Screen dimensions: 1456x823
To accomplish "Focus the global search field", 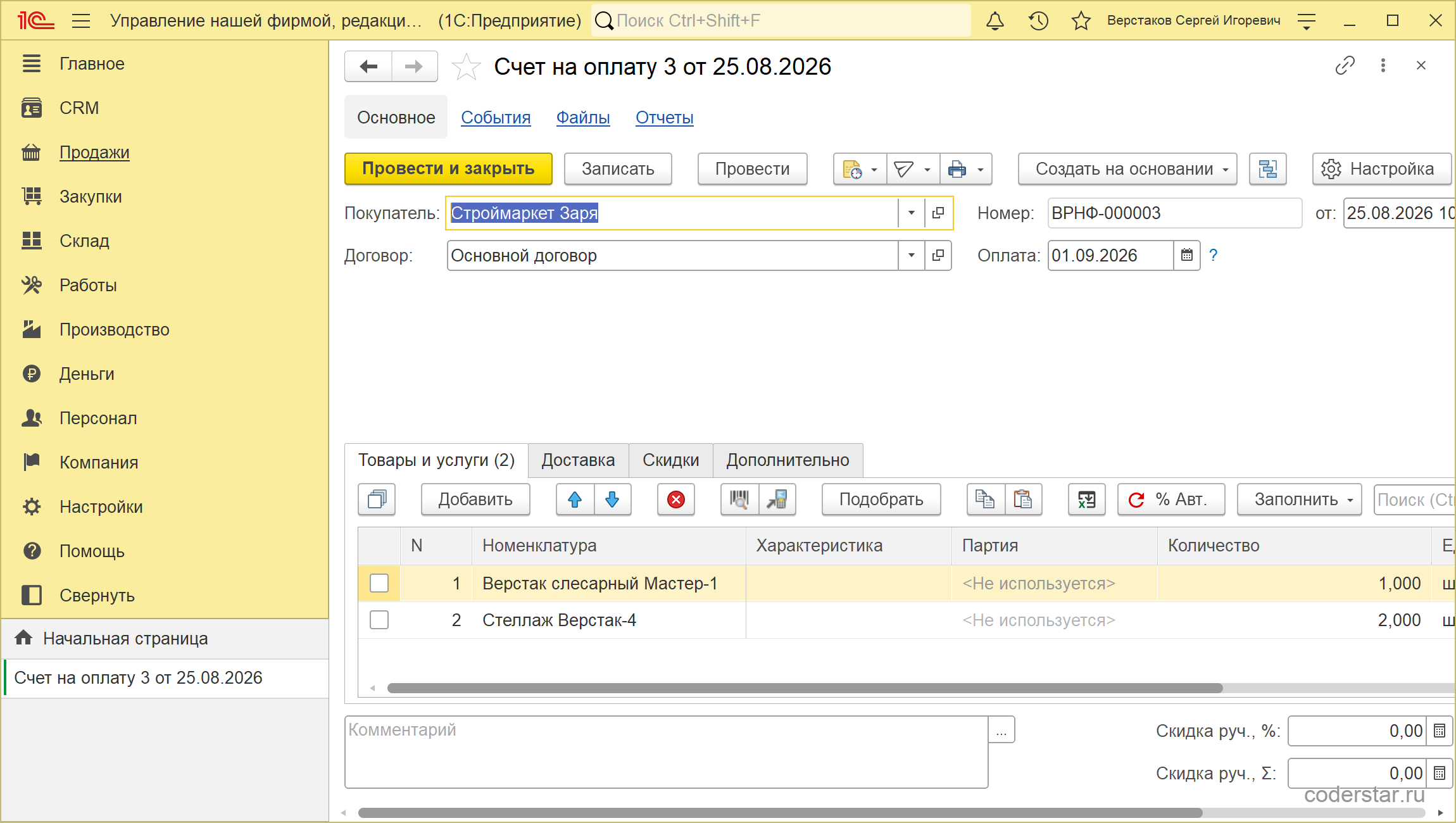I will (781, 21).
